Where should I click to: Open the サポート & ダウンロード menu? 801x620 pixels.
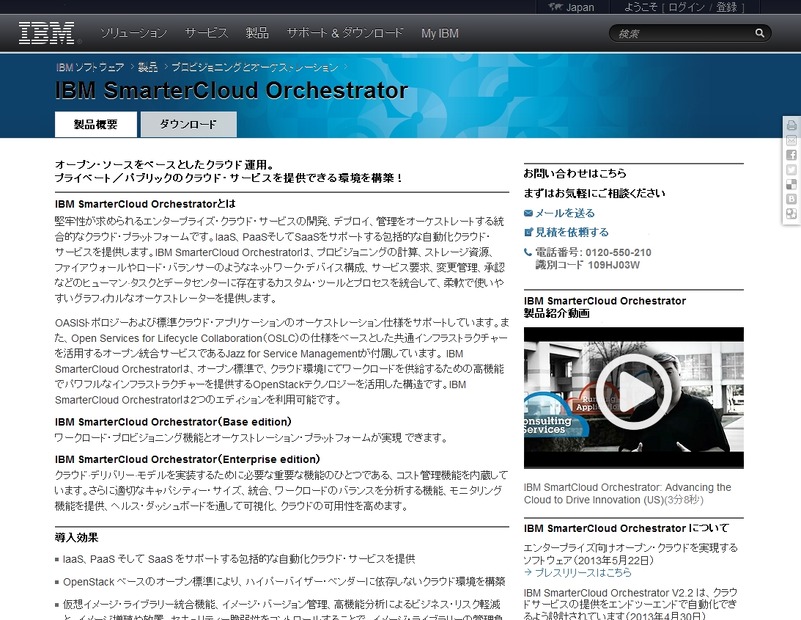point(345,33)
